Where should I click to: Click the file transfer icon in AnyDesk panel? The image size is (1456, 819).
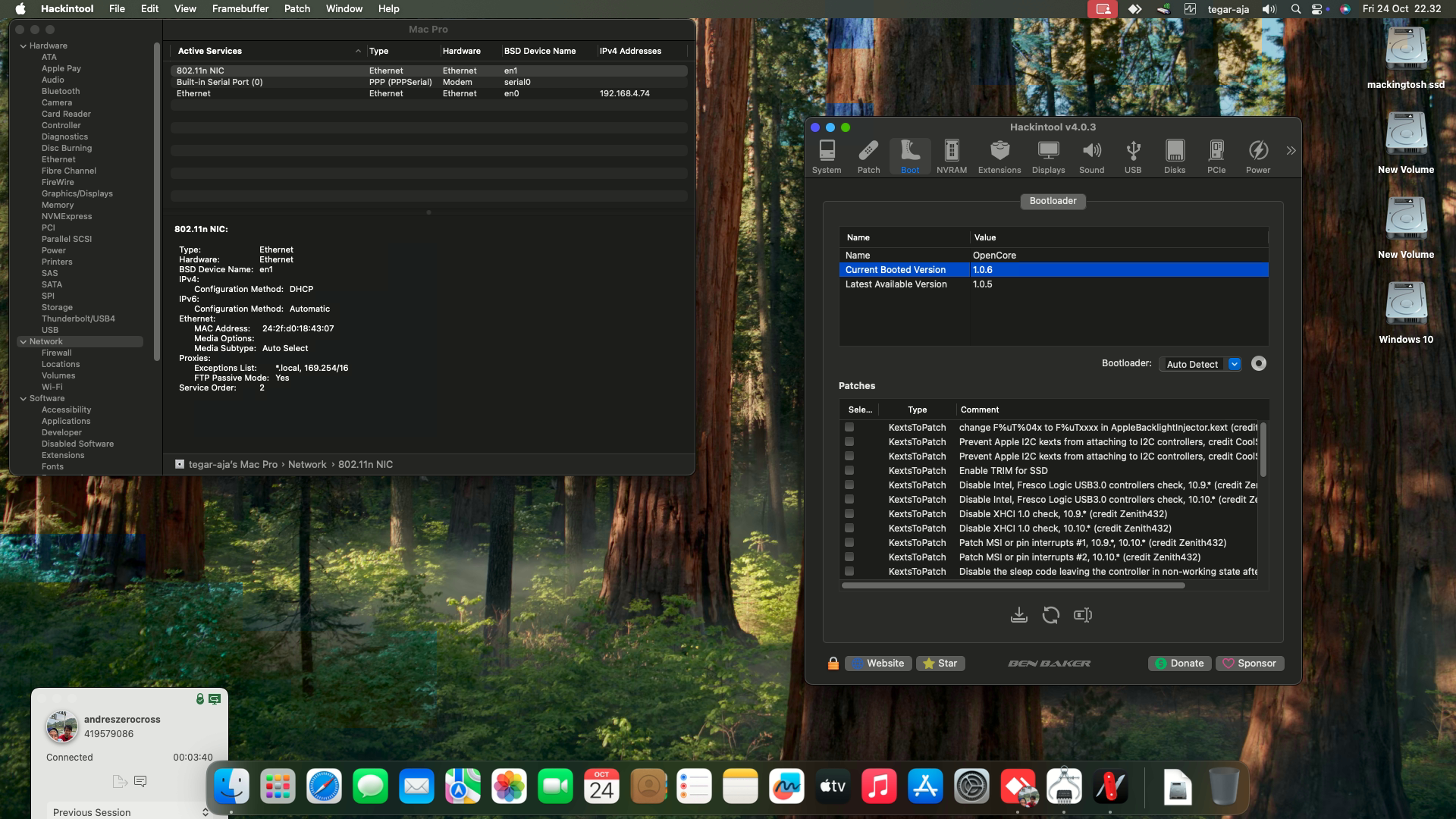[x=119, y=781]
